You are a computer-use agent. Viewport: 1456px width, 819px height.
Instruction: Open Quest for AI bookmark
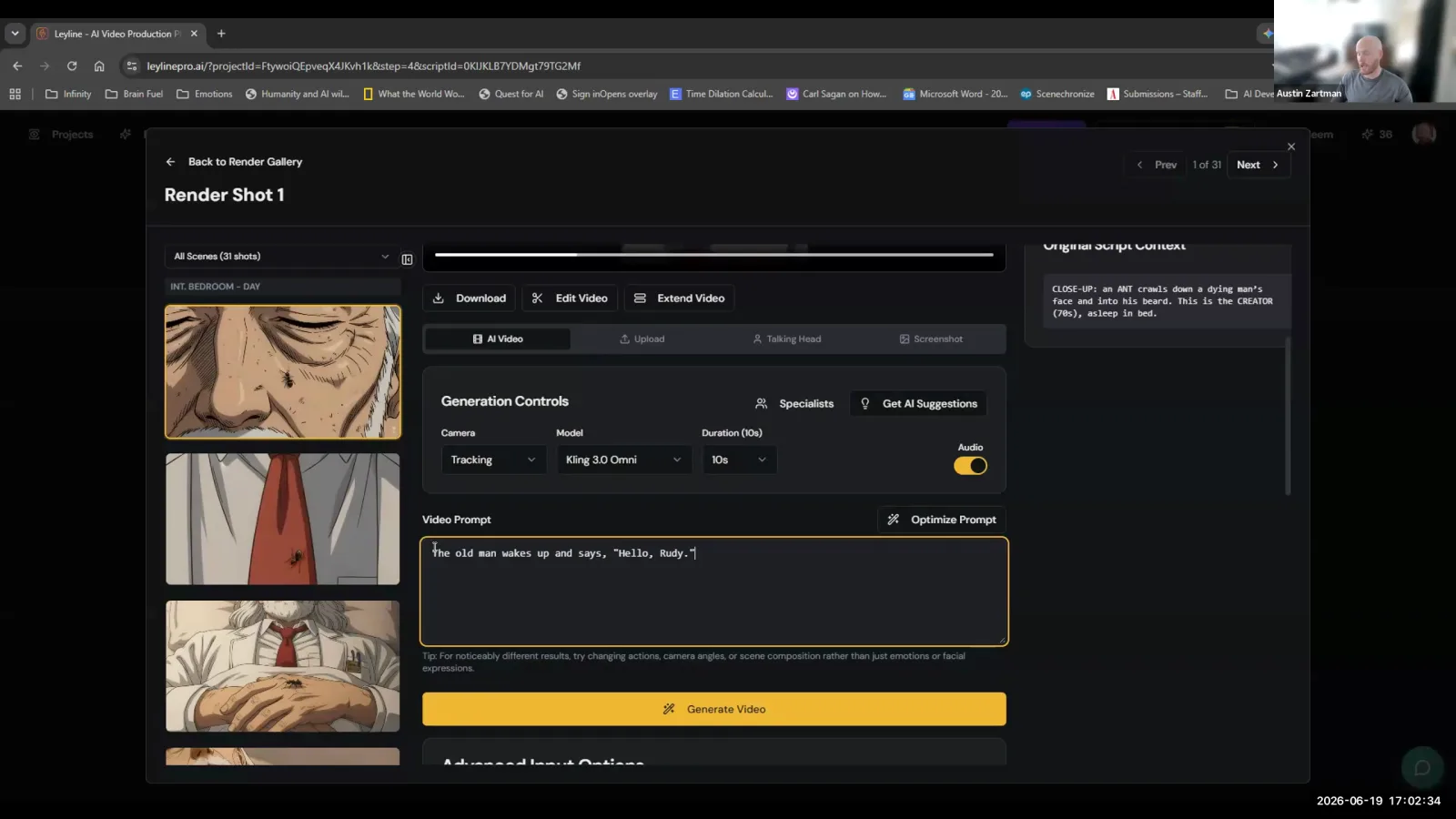pos(511,94)
